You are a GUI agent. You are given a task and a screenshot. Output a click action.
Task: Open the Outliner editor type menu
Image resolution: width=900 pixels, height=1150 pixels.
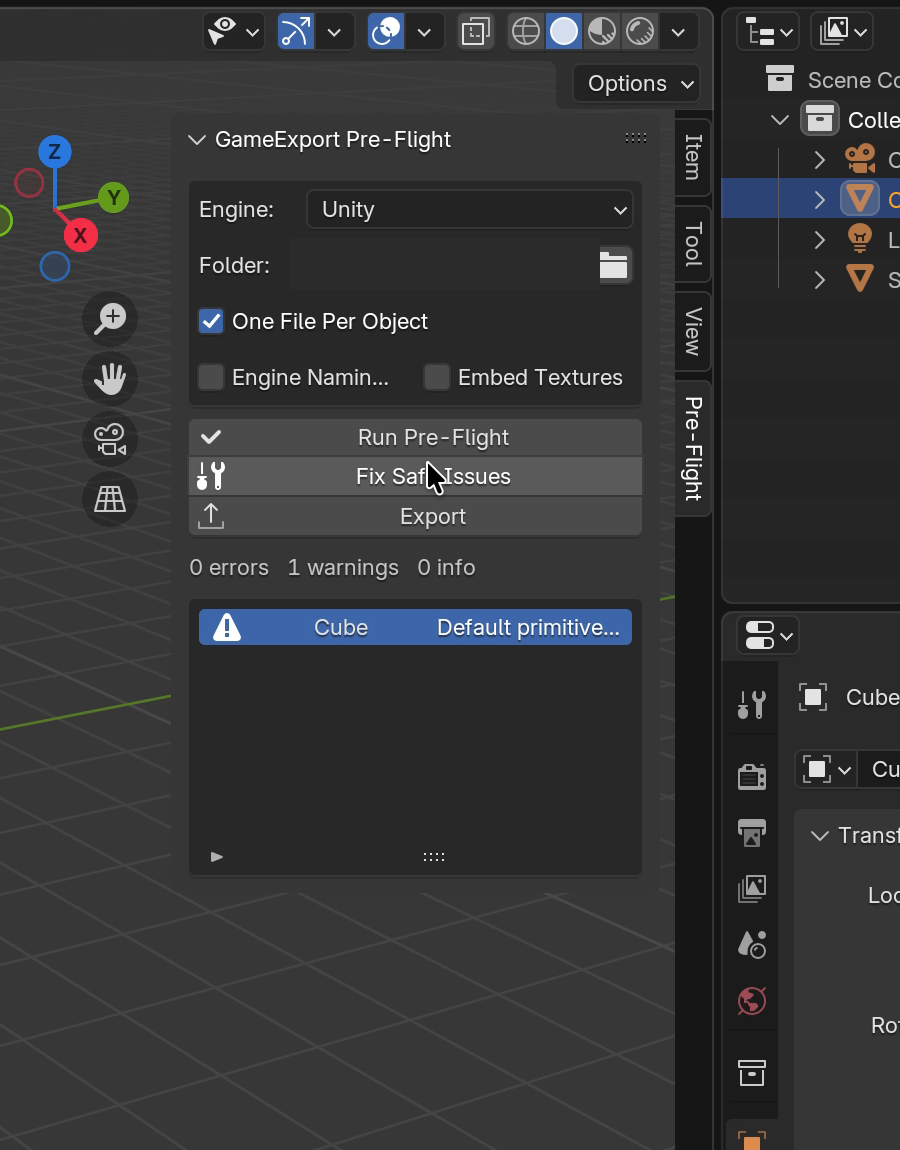point(768,32)
